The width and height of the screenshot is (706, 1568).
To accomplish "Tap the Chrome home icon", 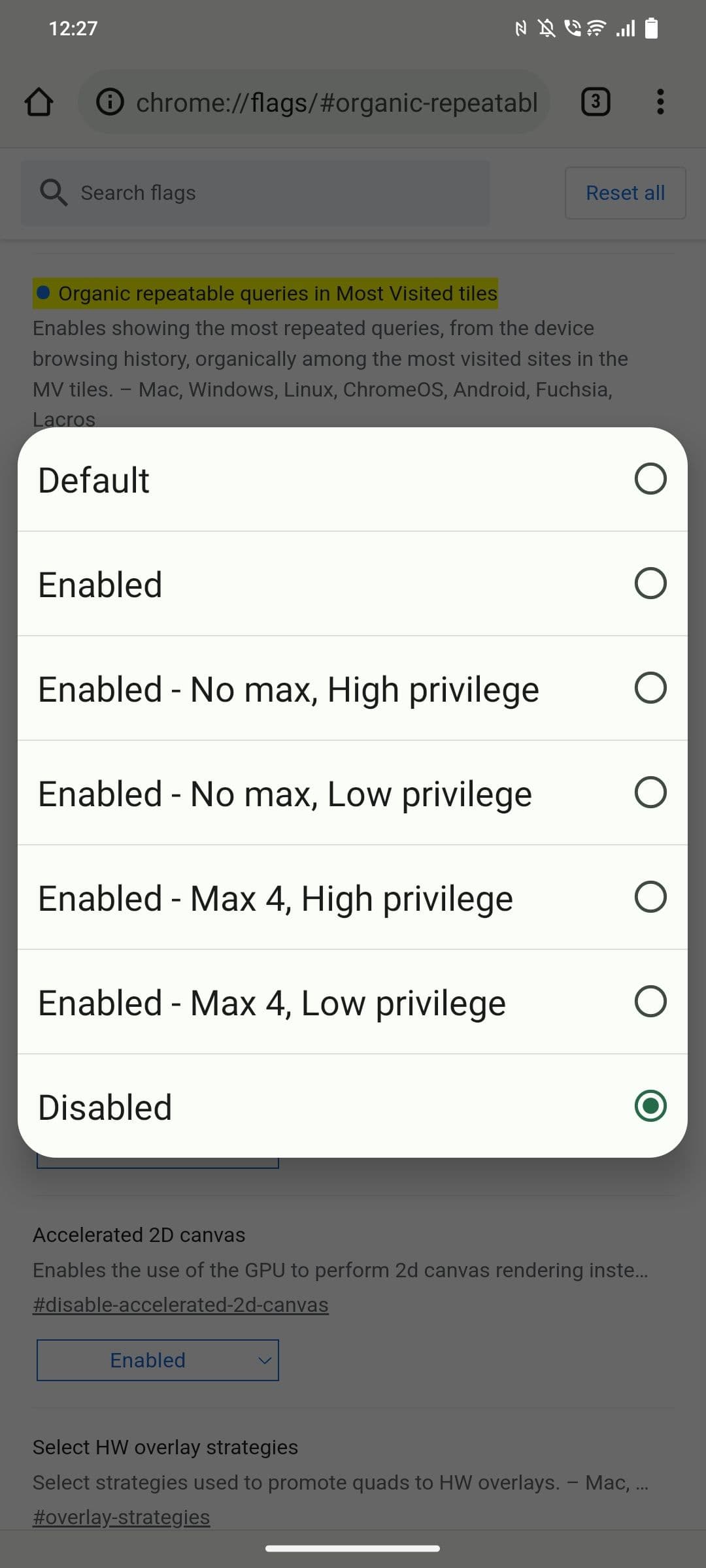I will [x=39, y=102].
